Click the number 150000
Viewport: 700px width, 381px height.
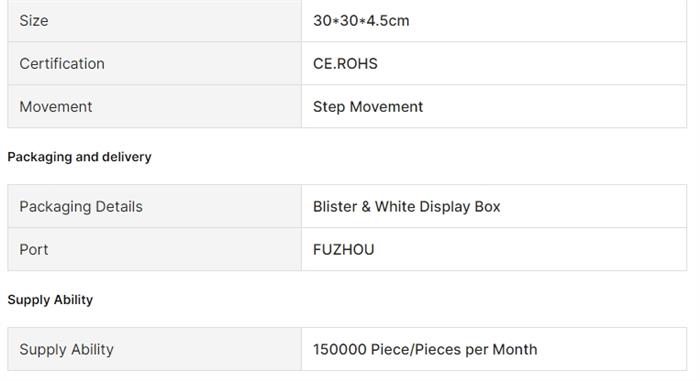point(340,349)
